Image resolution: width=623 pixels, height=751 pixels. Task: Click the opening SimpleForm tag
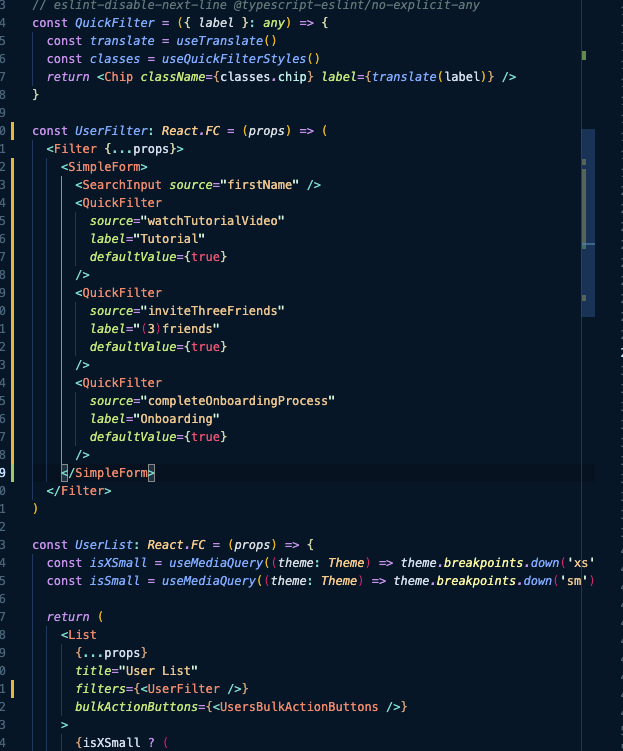pyautogui.click(x=104, y=167)
